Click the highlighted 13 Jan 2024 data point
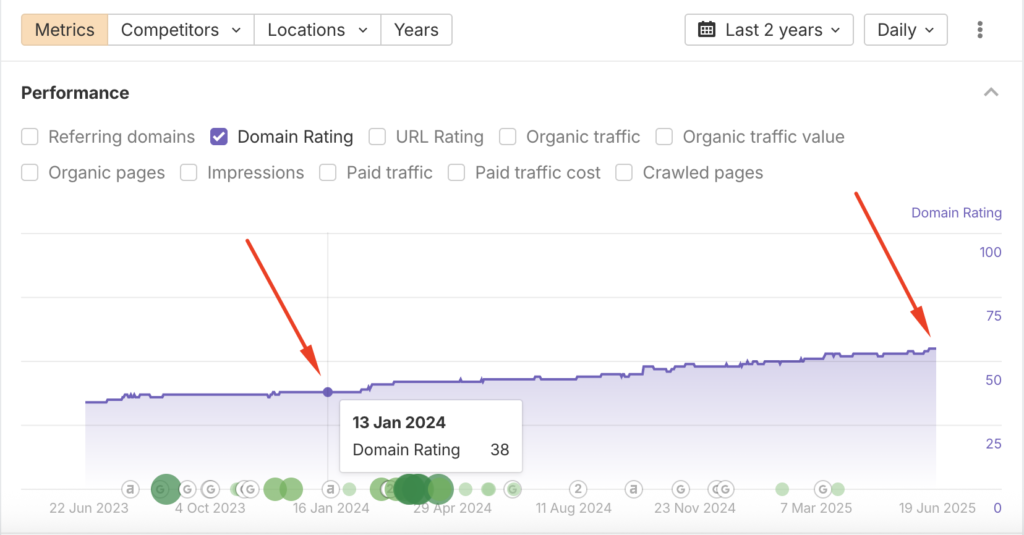The width and height of the screenshot is (1024, 535). point(328,392)
